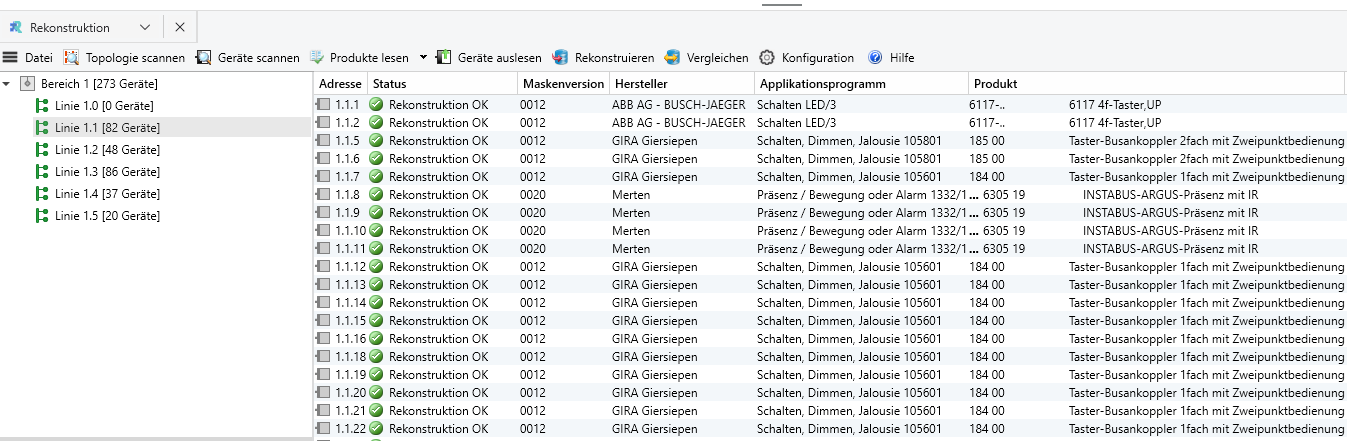Sort by the Applikationsprogramm column header
The height and width of the screenshot is (441, 1347).
tap(861, 84)
